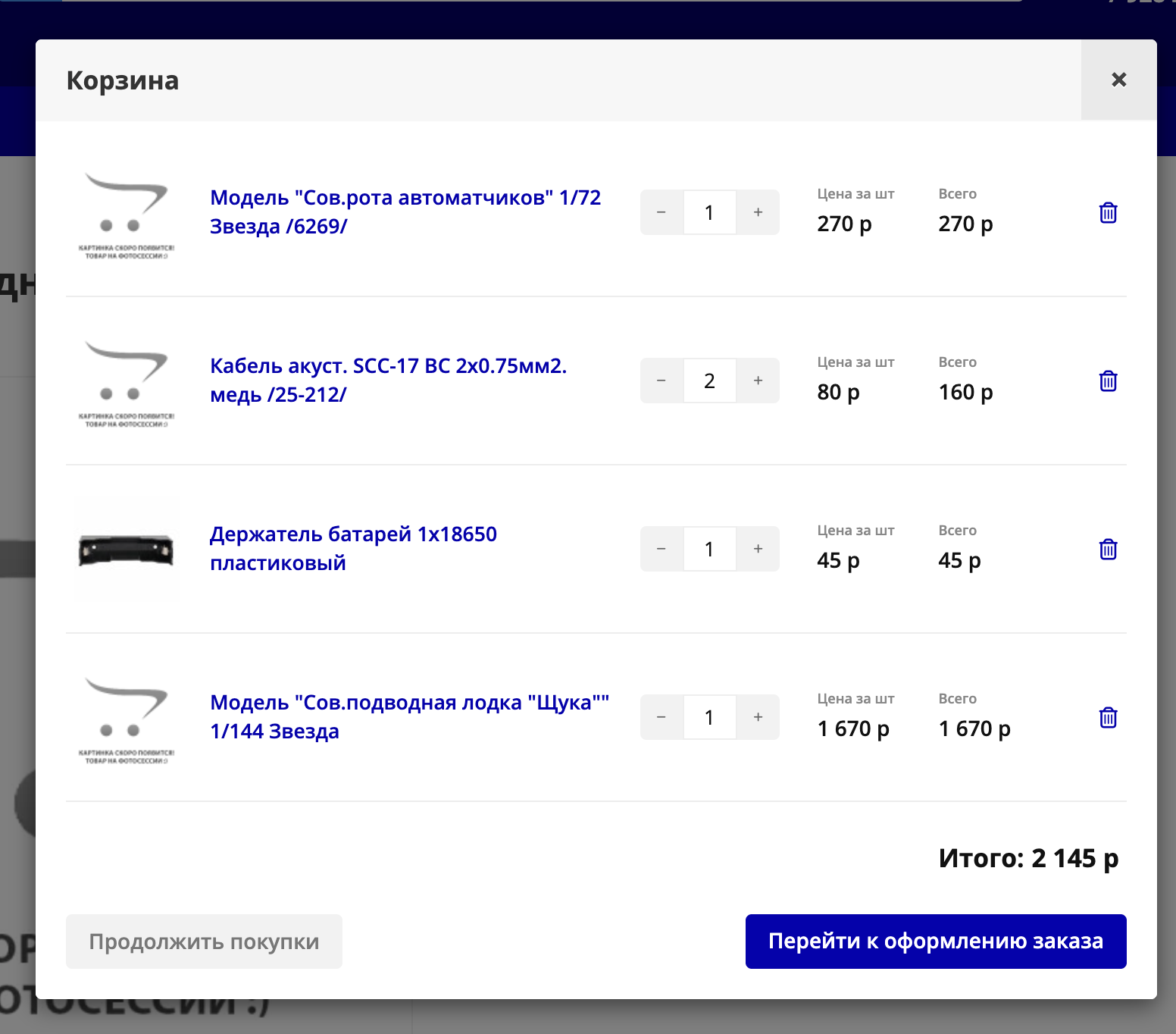The image size is (1176, 1034).
Task: Increase quantity of подводная лодка Щука
Action: coord(758,717)
